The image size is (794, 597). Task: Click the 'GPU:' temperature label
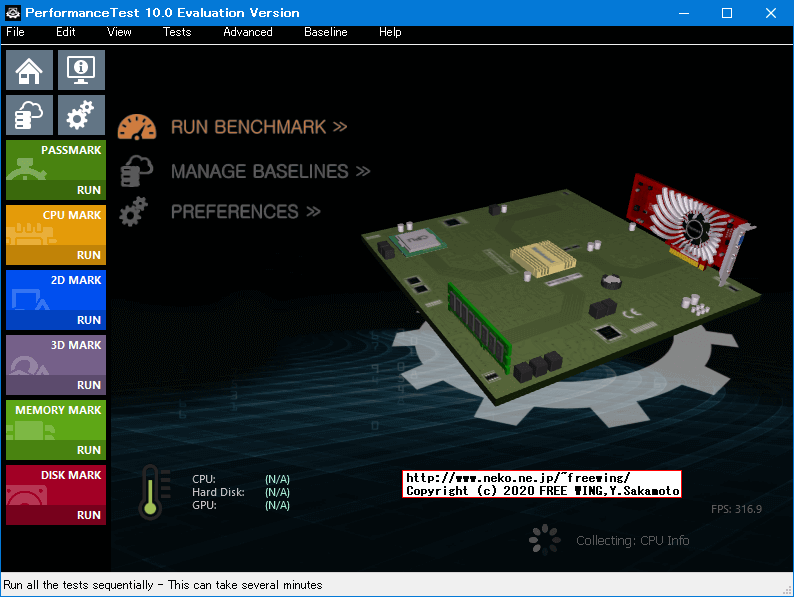[x=204, y=505]
